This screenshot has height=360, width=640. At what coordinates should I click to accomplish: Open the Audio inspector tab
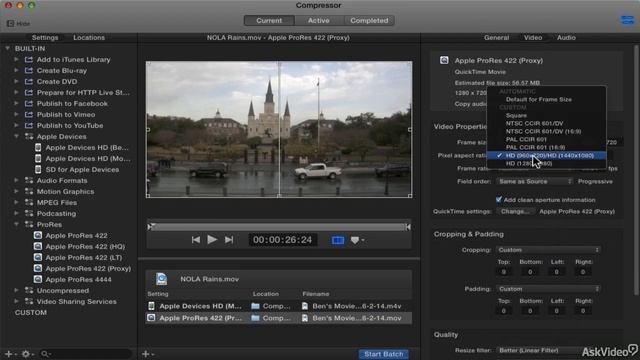pos(566,38)
